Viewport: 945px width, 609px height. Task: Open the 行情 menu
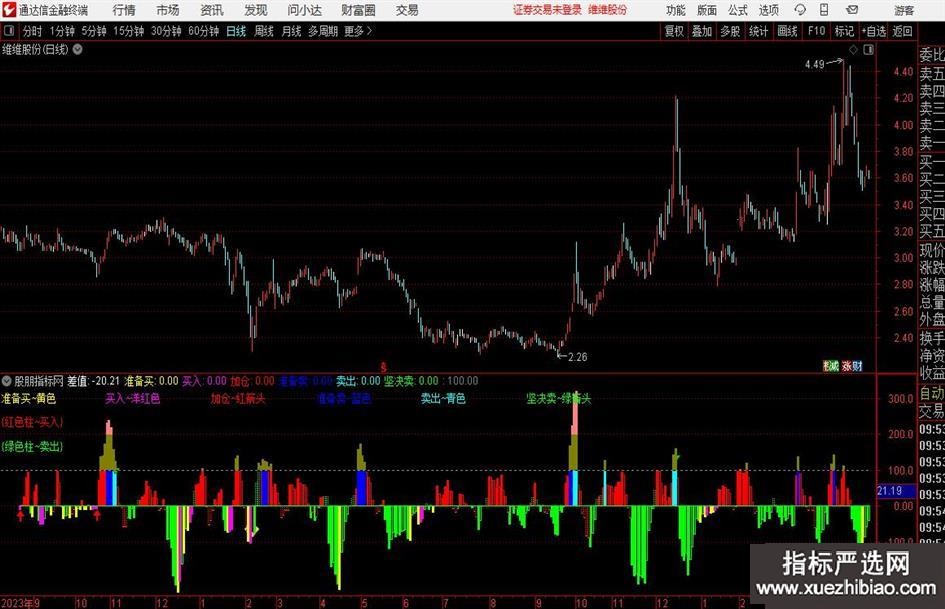pos(124,10)
